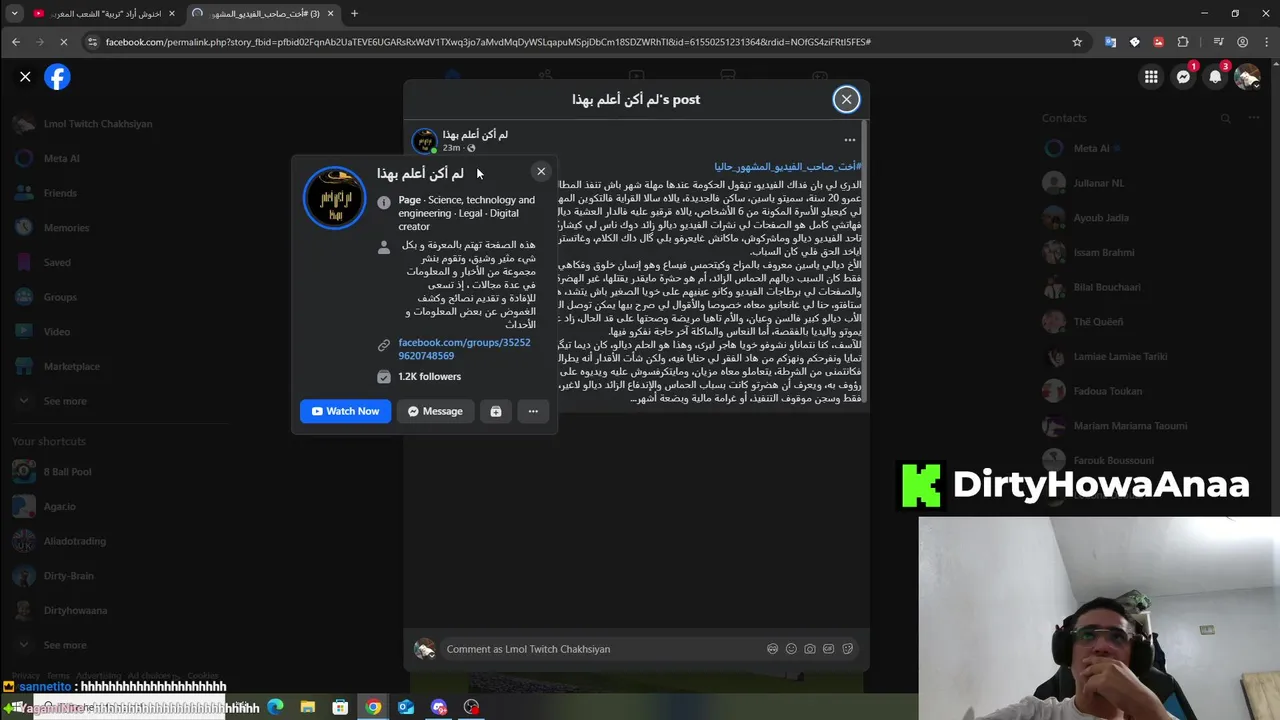1280x720 pixels.
Task: Insert an avatar sticker in comment
Action: click(772, 649)
